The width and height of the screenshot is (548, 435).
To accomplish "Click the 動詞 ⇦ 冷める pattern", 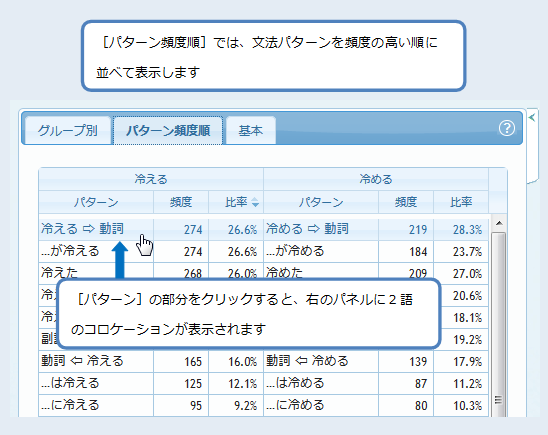I will click(308, 361).
